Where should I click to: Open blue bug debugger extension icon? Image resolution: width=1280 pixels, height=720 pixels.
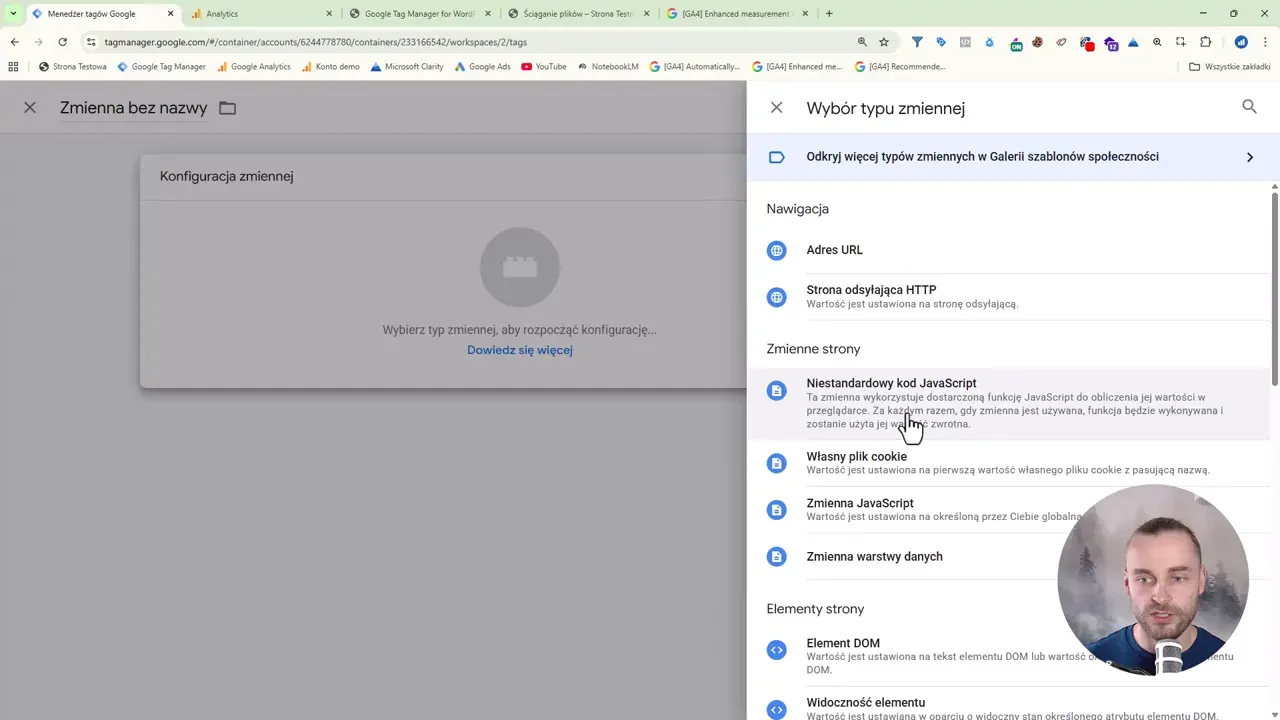pyautogui.click(x=990, y=42)
